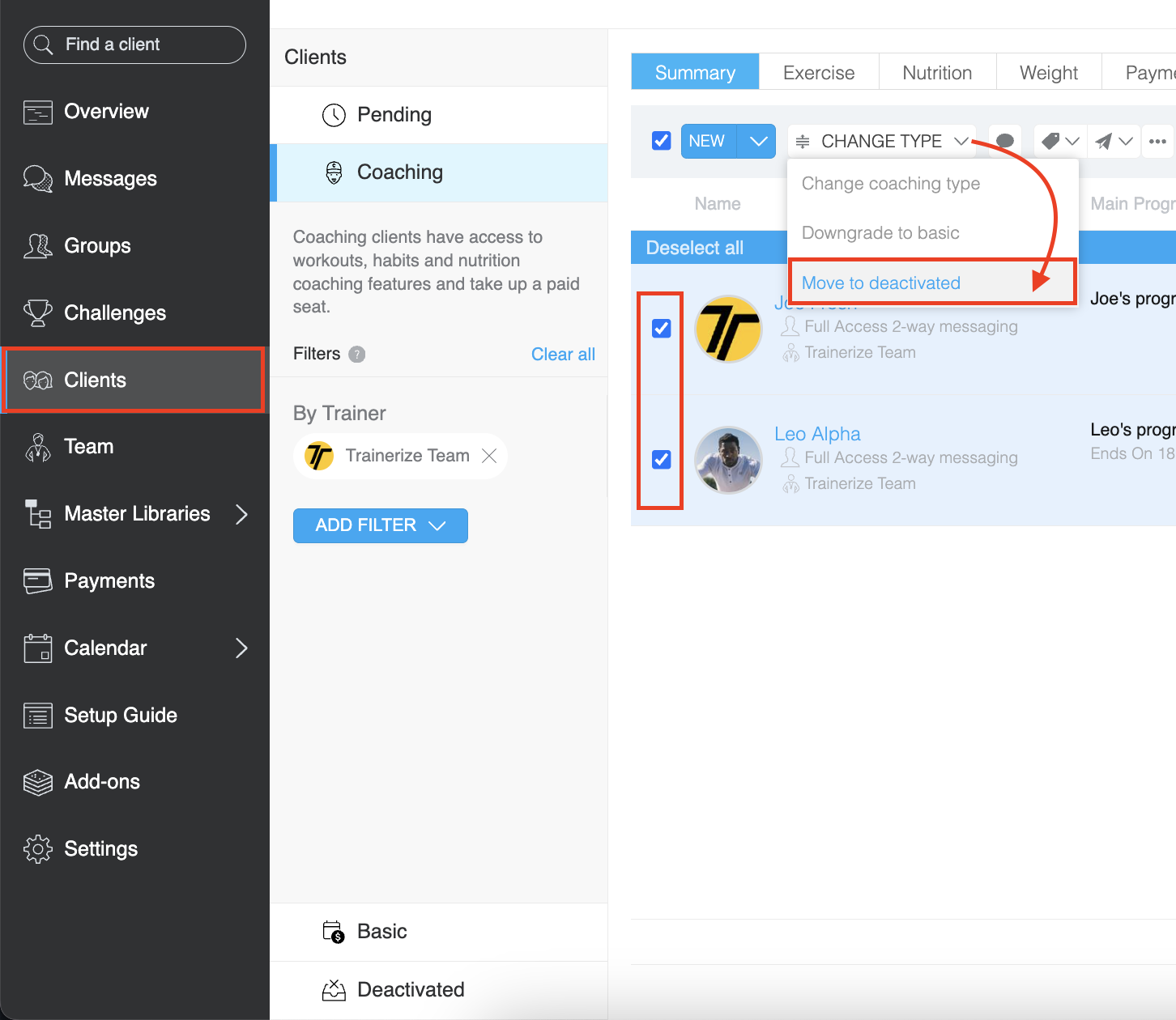Uncheck Leo Alpha's checkbox
This screenshot has width=1176, height=1020.
(x=662, y=459)
